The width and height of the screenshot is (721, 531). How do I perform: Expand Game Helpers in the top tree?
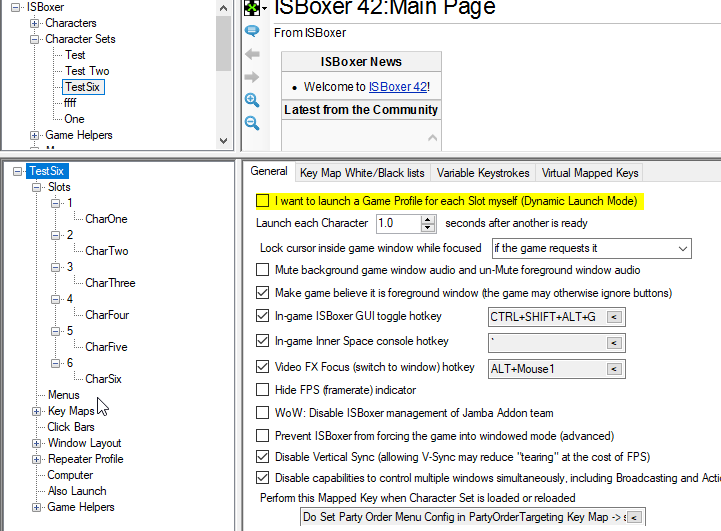tap(34, 135)
